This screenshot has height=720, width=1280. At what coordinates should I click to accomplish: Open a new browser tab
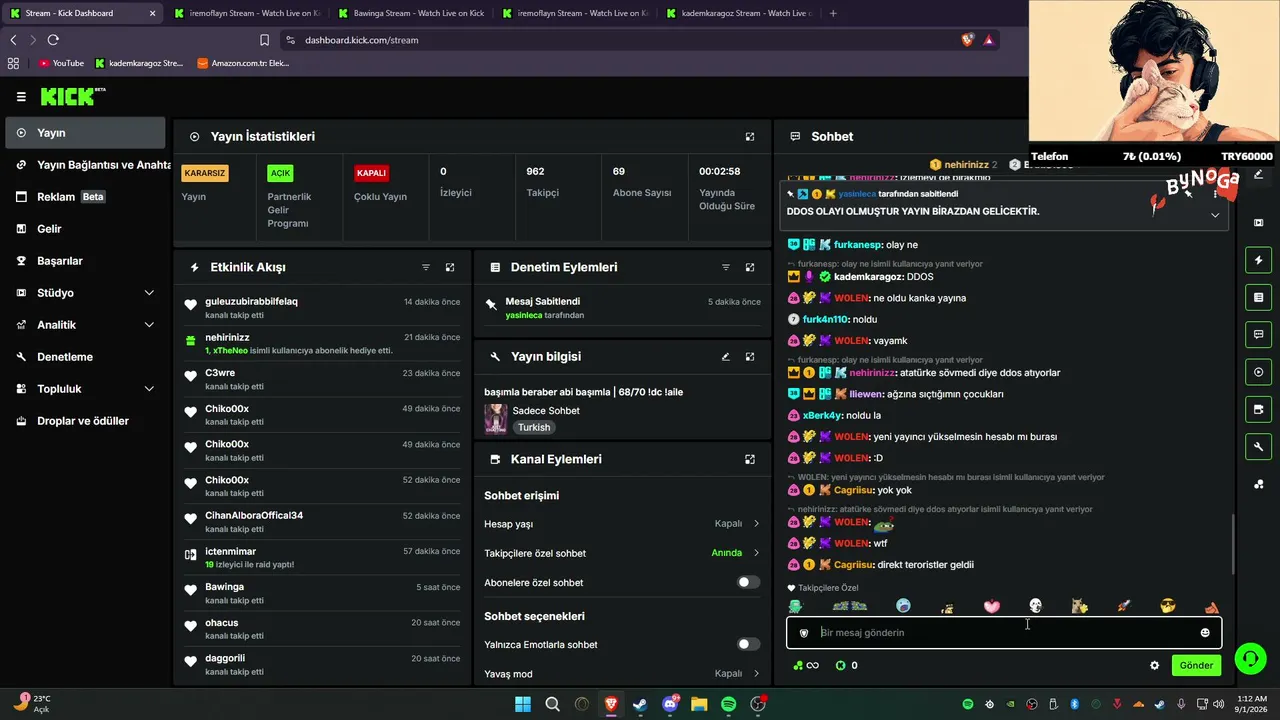(833, 13)
